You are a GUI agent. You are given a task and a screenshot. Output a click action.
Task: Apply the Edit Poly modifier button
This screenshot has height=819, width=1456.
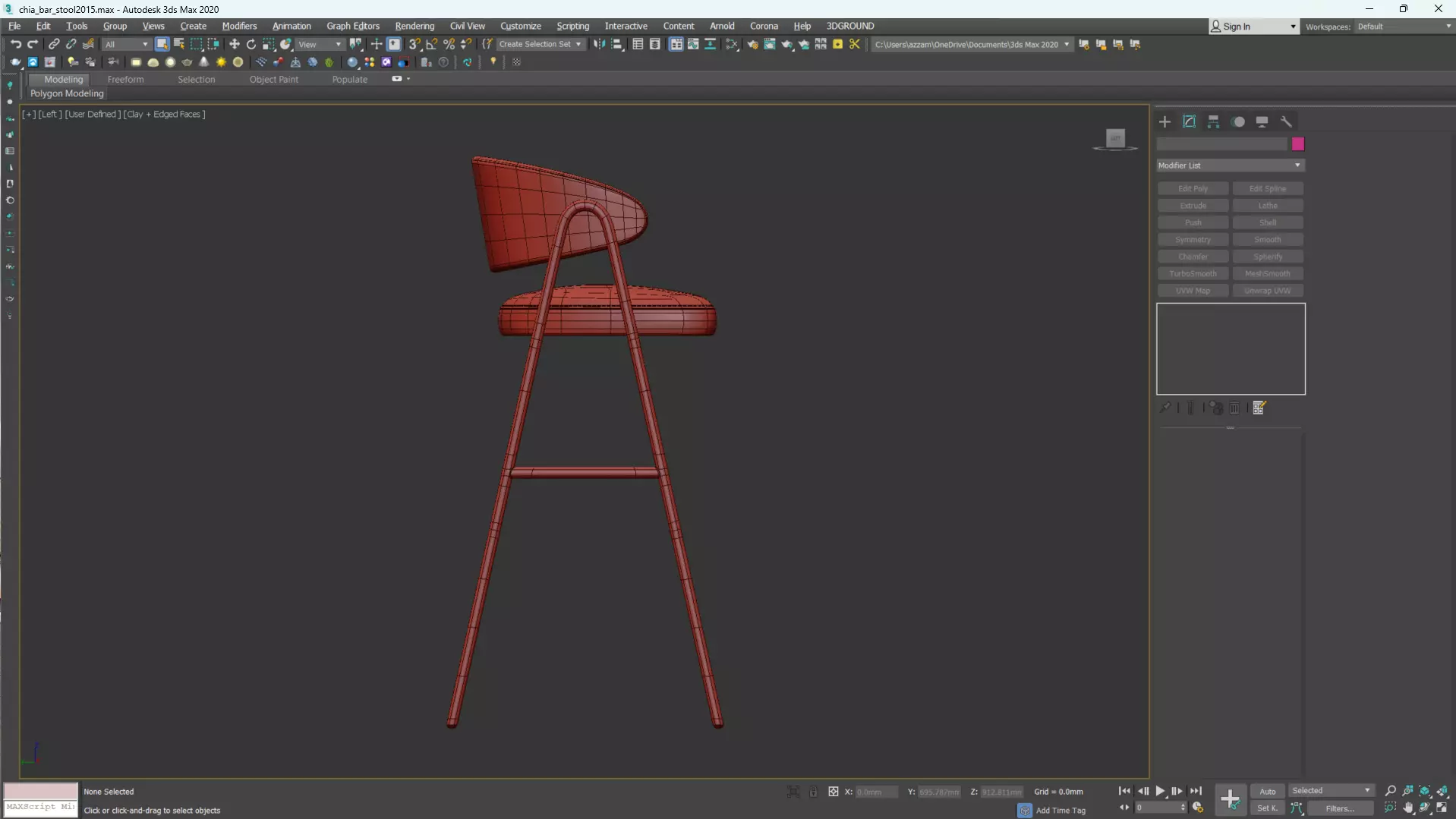click(1193, 188)
